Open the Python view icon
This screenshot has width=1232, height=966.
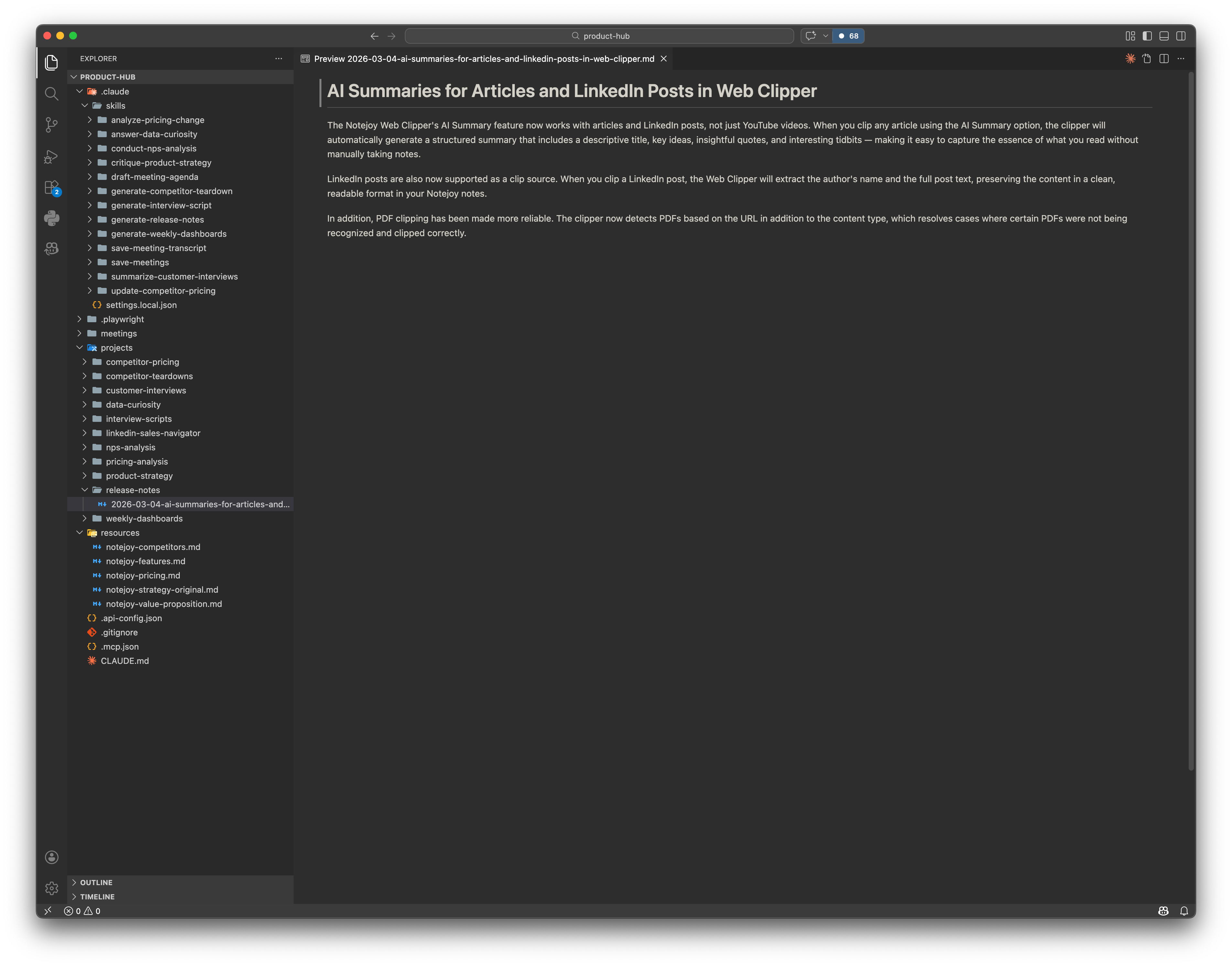coord(51,218)
